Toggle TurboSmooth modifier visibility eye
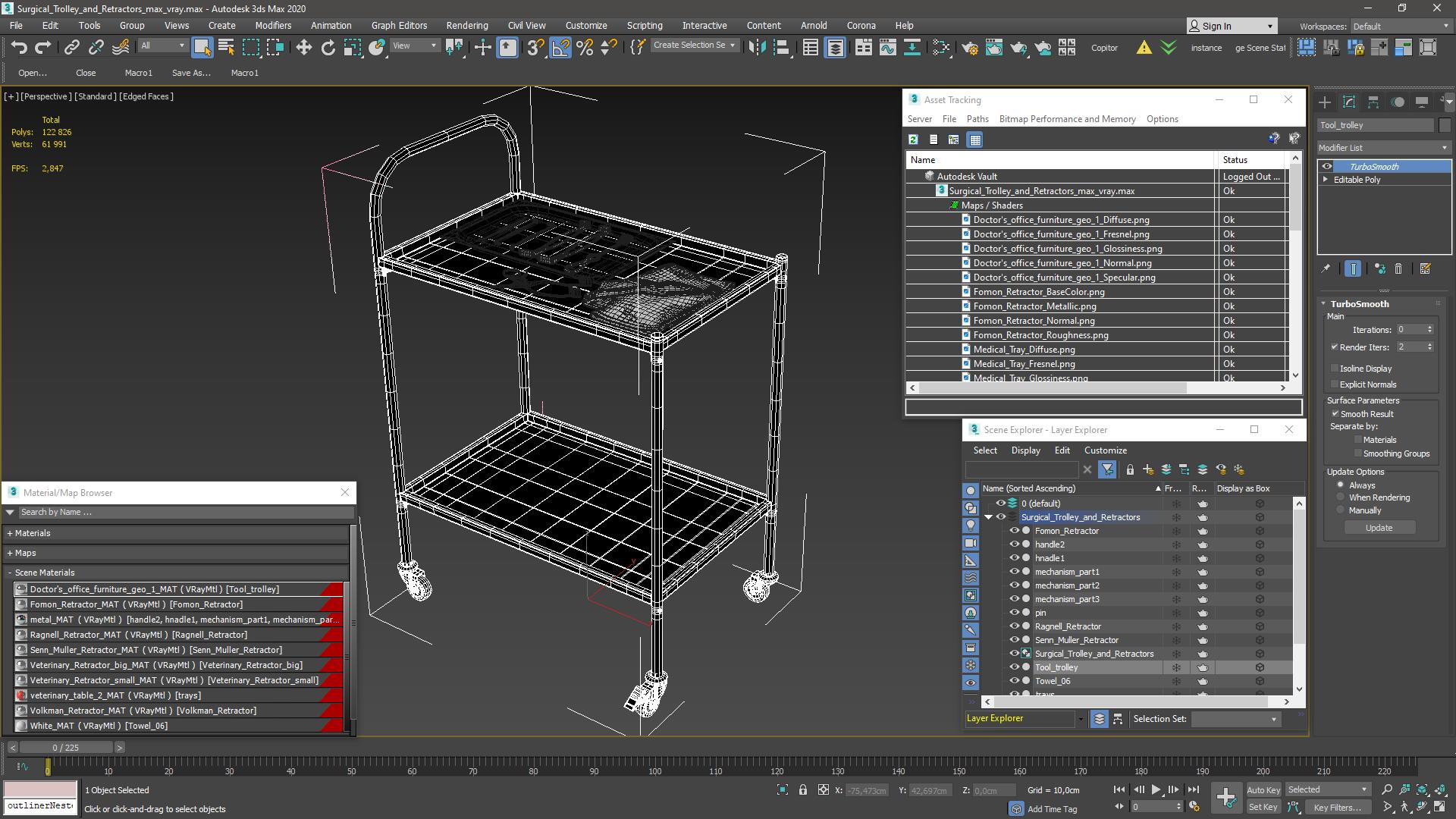The image size is (1456, 819). 1326,167
